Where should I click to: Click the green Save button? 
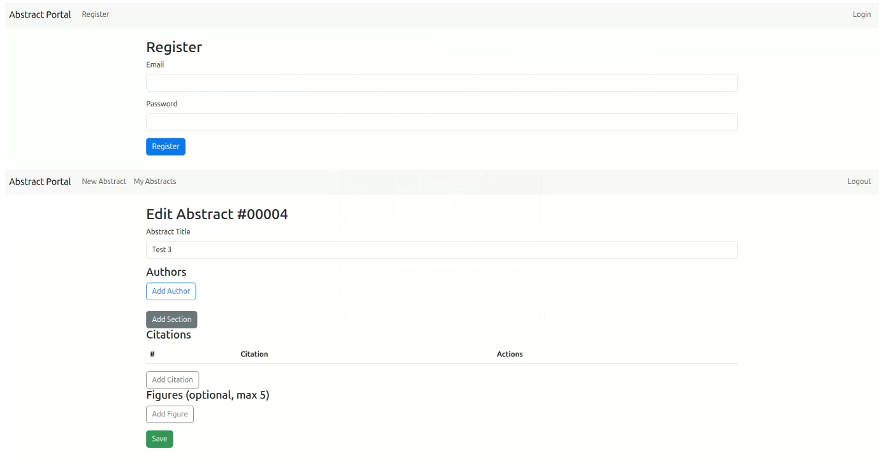[x=159, y=439]
